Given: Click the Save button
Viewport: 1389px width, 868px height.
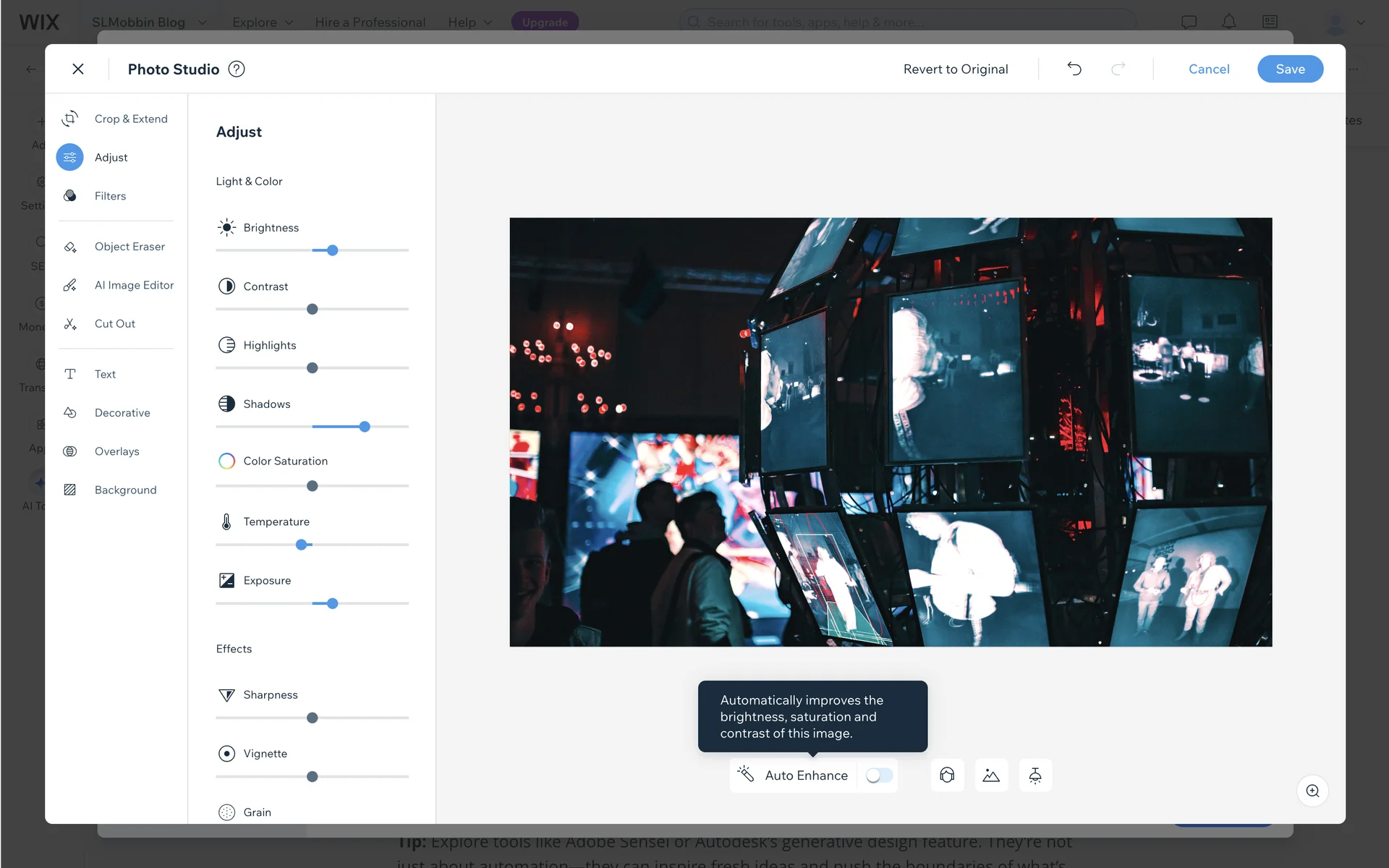Looking at the screenshot, I should (x=1290, y=69).
